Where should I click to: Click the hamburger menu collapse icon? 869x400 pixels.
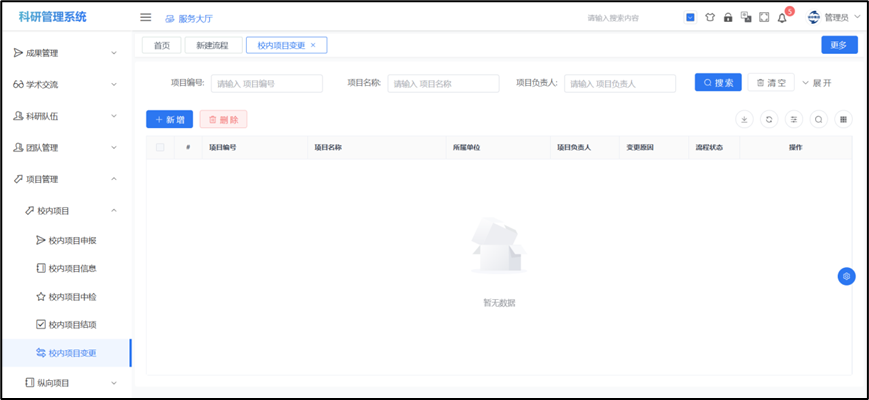[x=146, y=18]
